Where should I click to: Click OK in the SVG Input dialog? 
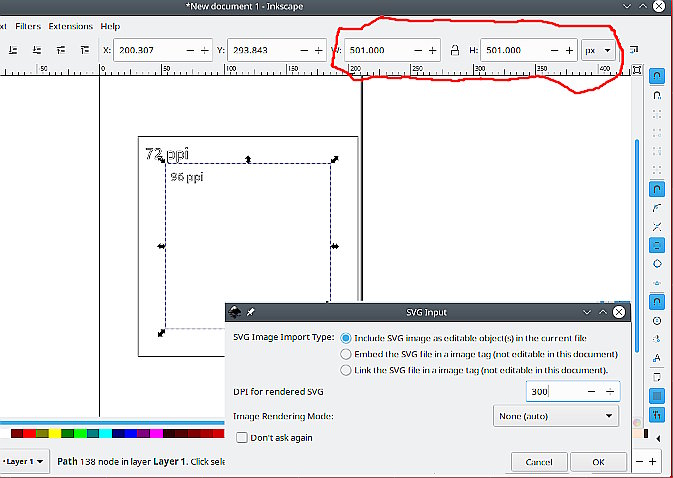pyautogui.click(x=598, y=462)
